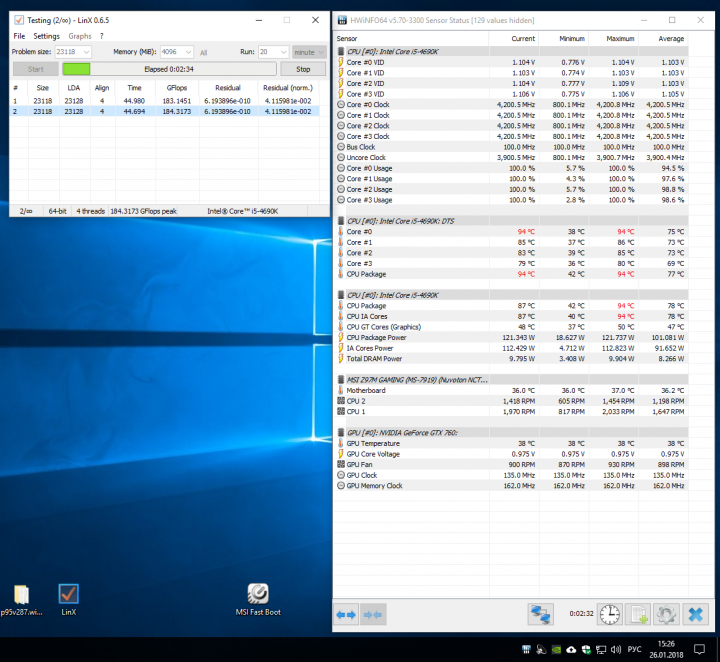
Task: Click the volume speaker tray icon
Action: coord(616,650)
